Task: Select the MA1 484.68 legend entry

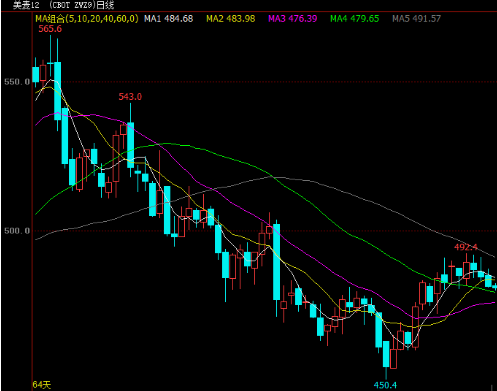Action: [168, 19]
